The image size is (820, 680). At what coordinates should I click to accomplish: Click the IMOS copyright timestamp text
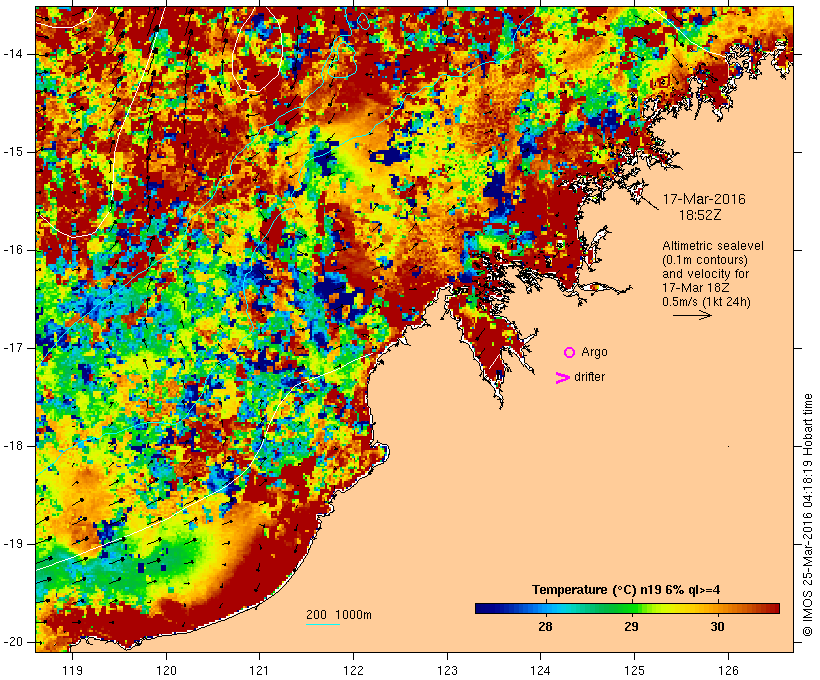pos(808,515)
